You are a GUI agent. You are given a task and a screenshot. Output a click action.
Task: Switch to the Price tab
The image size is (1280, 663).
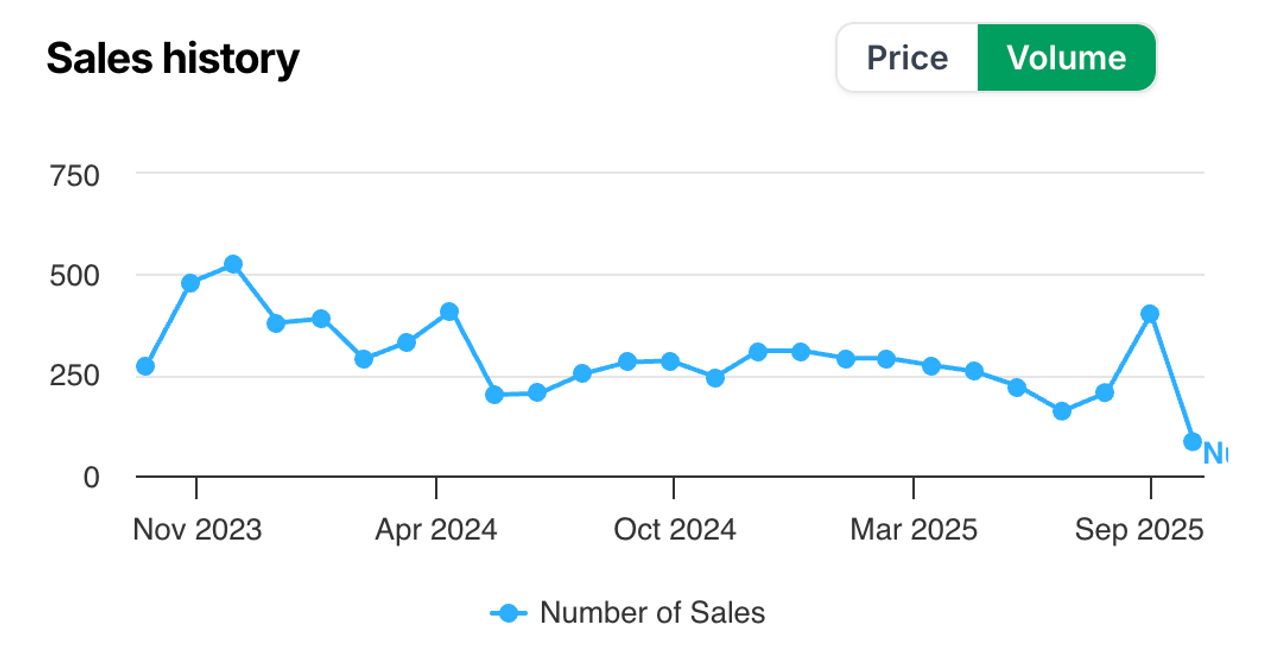pyautogui.click(x=907, y=58)
